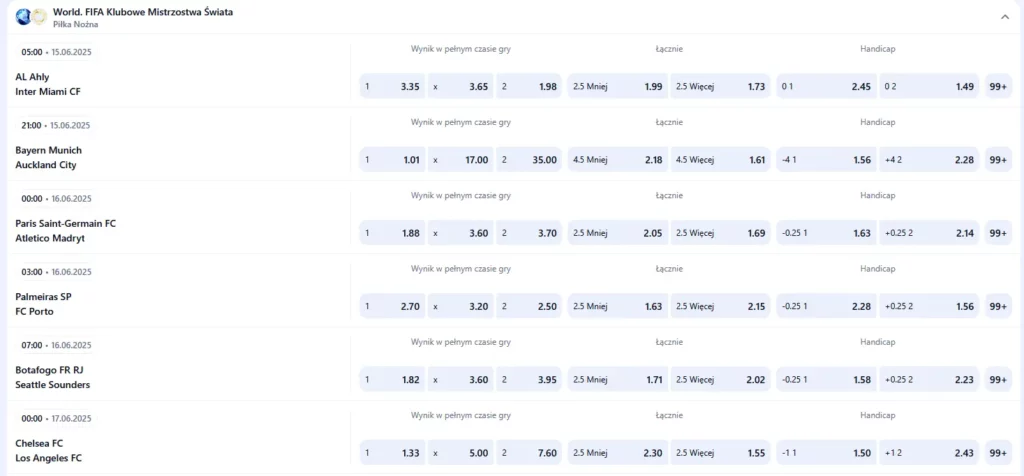The height and width of the screenshot is (476, 1024).
Task: Select FC Porto win at 2.50
Action: 529,306
